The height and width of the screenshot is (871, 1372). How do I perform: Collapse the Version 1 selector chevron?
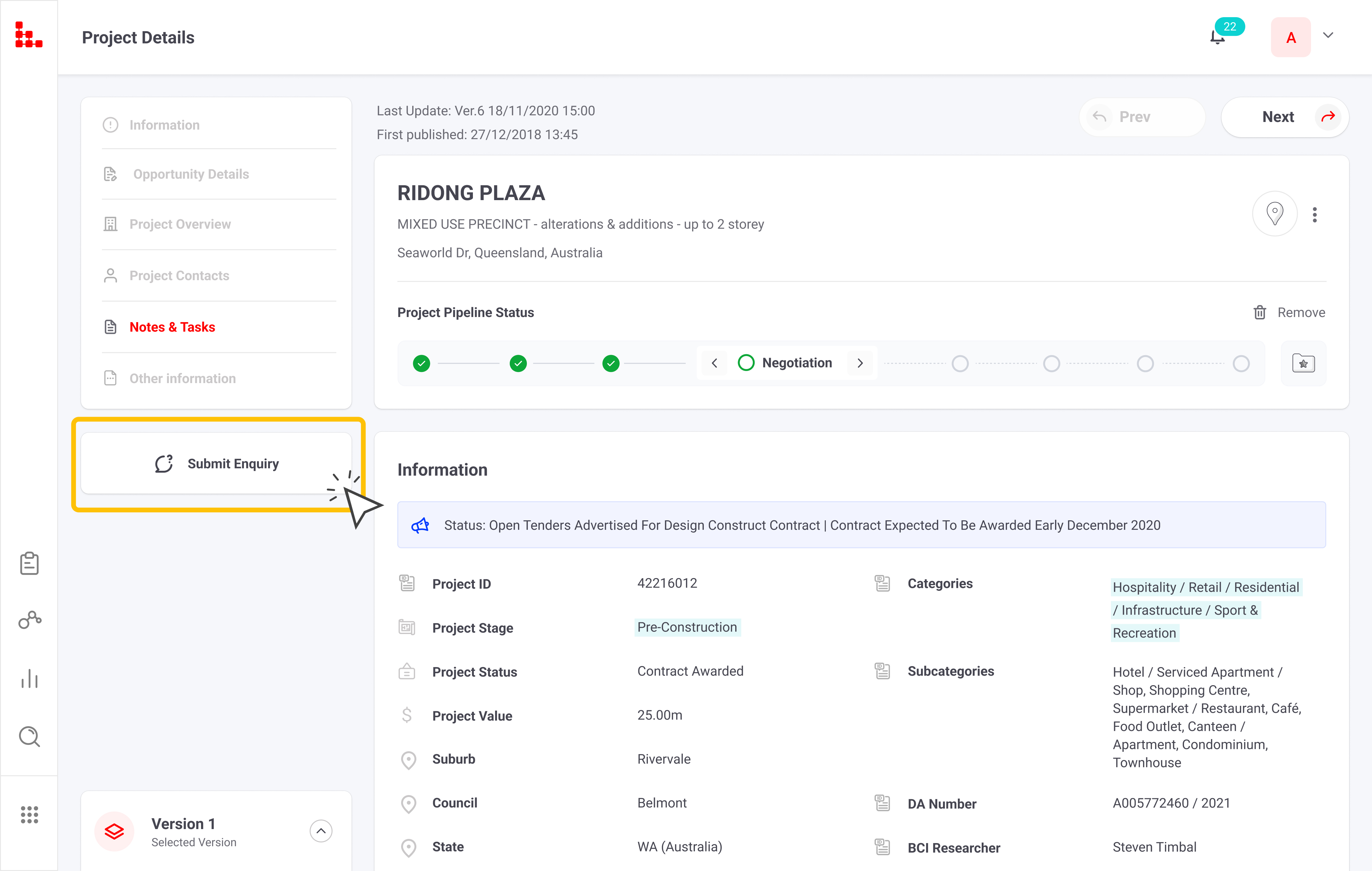click(321, 831)
